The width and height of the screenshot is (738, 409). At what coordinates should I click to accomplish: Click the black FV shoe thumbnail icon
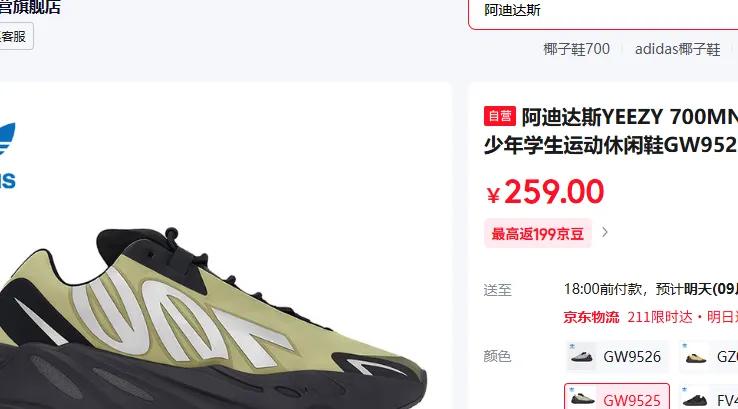[696, 400]
